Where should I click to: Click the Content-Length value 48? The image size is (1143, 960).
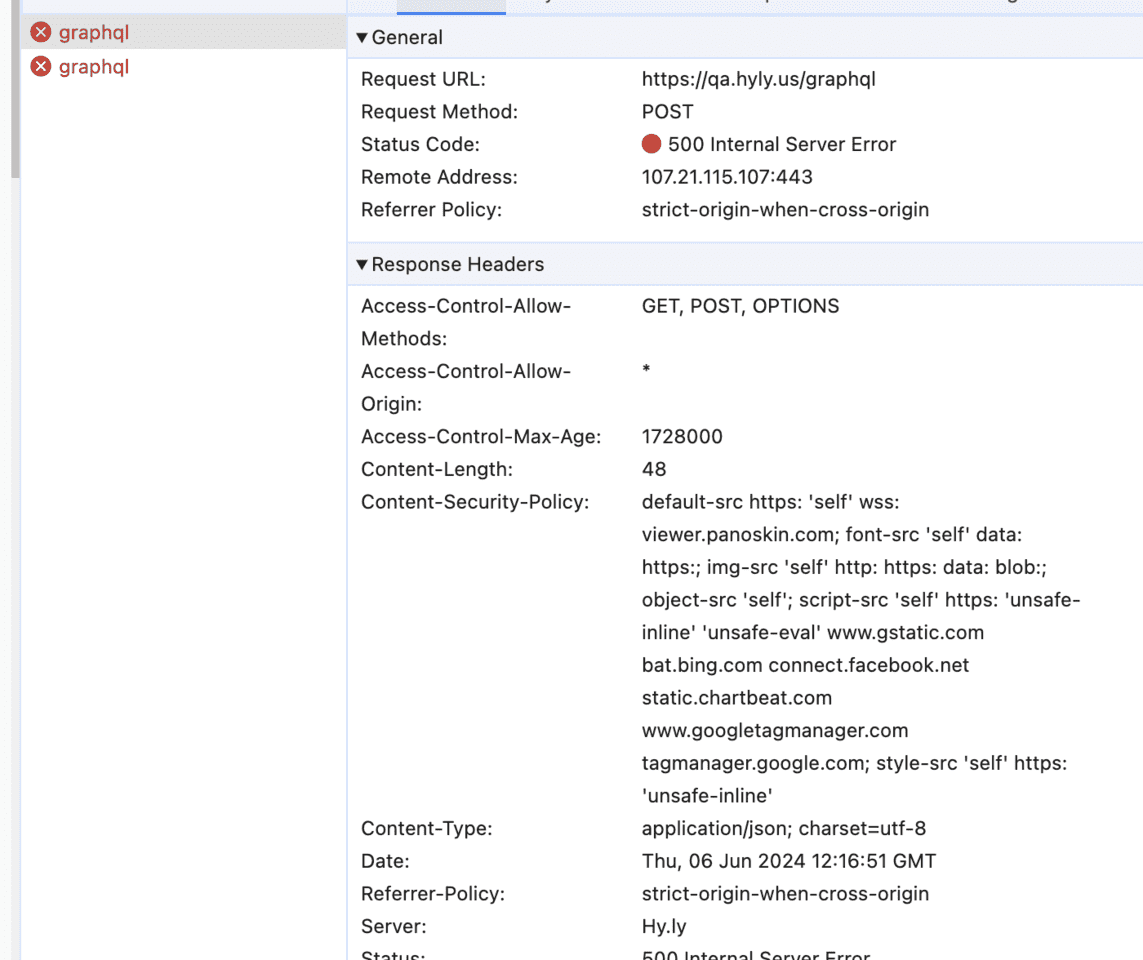pos(654,469)
